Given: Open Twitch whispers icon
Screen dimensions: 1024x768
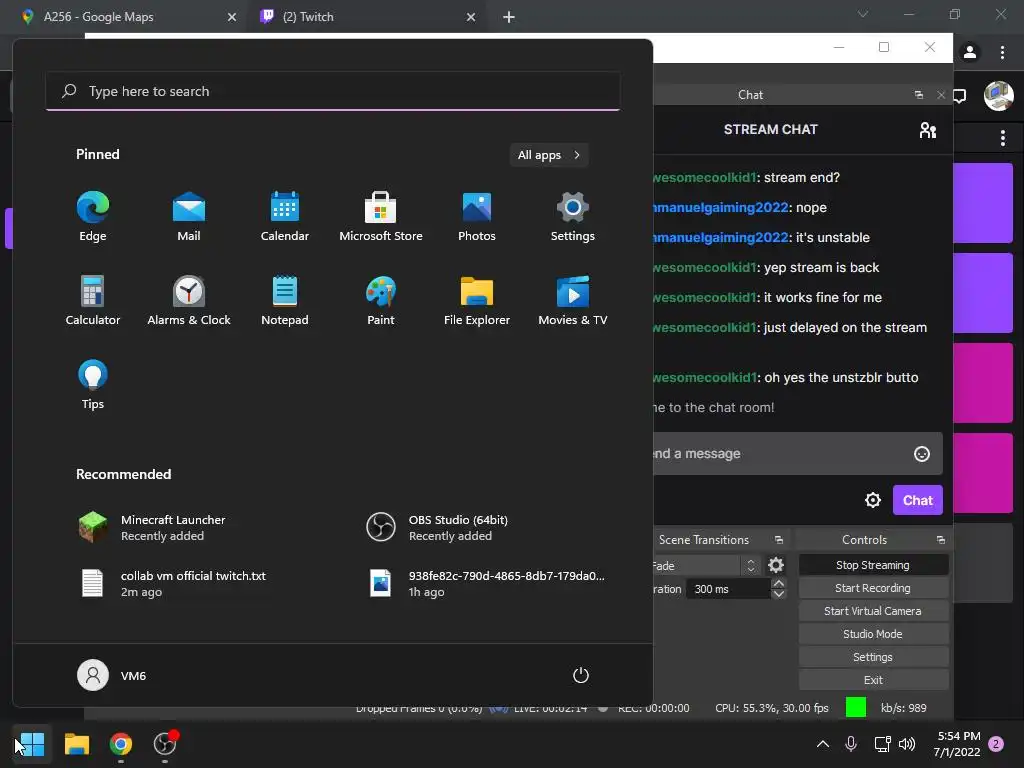Looking at the screenshot, I should click(959, 97).
